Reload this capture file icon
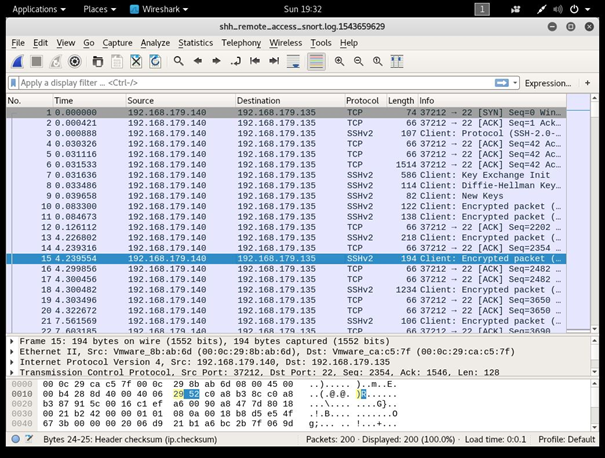This screenshot has height=458, width=605. pyautogui.click(x=155, y=61)
